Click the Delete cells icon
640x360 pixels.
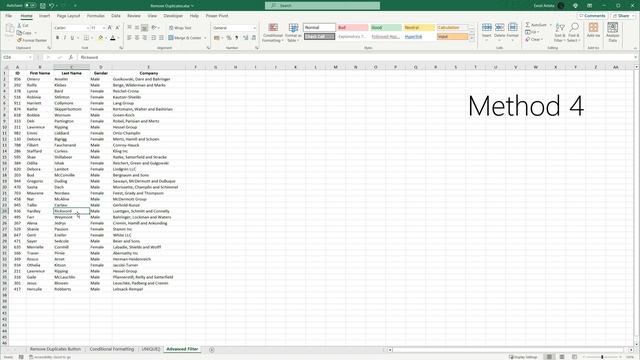(x=500, y=27)
